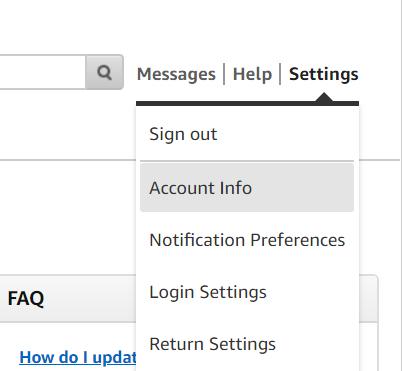Open the Help page link
Image resolution: width=402 pixels, height=371 pixels.
pyautogui.click(x=252, y=74)
